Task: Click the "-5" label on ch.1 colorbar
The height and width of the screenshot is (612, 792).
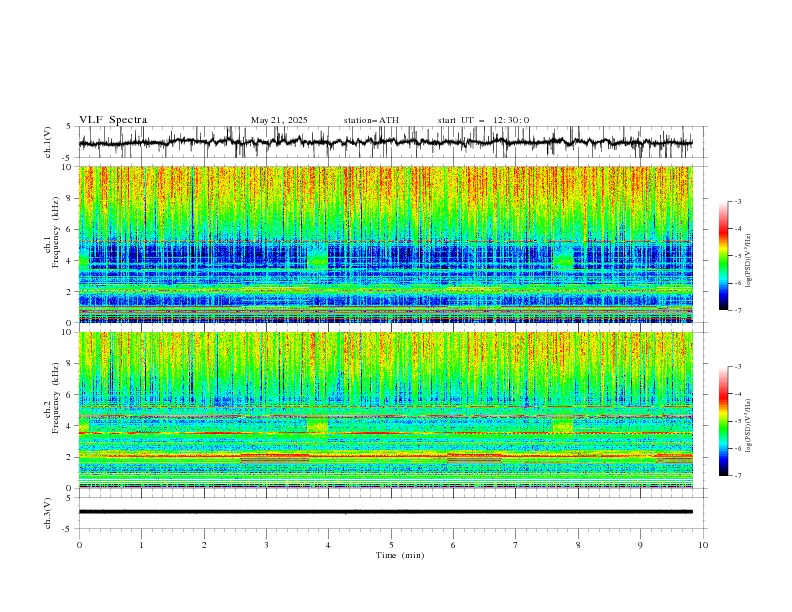Action: [737, 256]
